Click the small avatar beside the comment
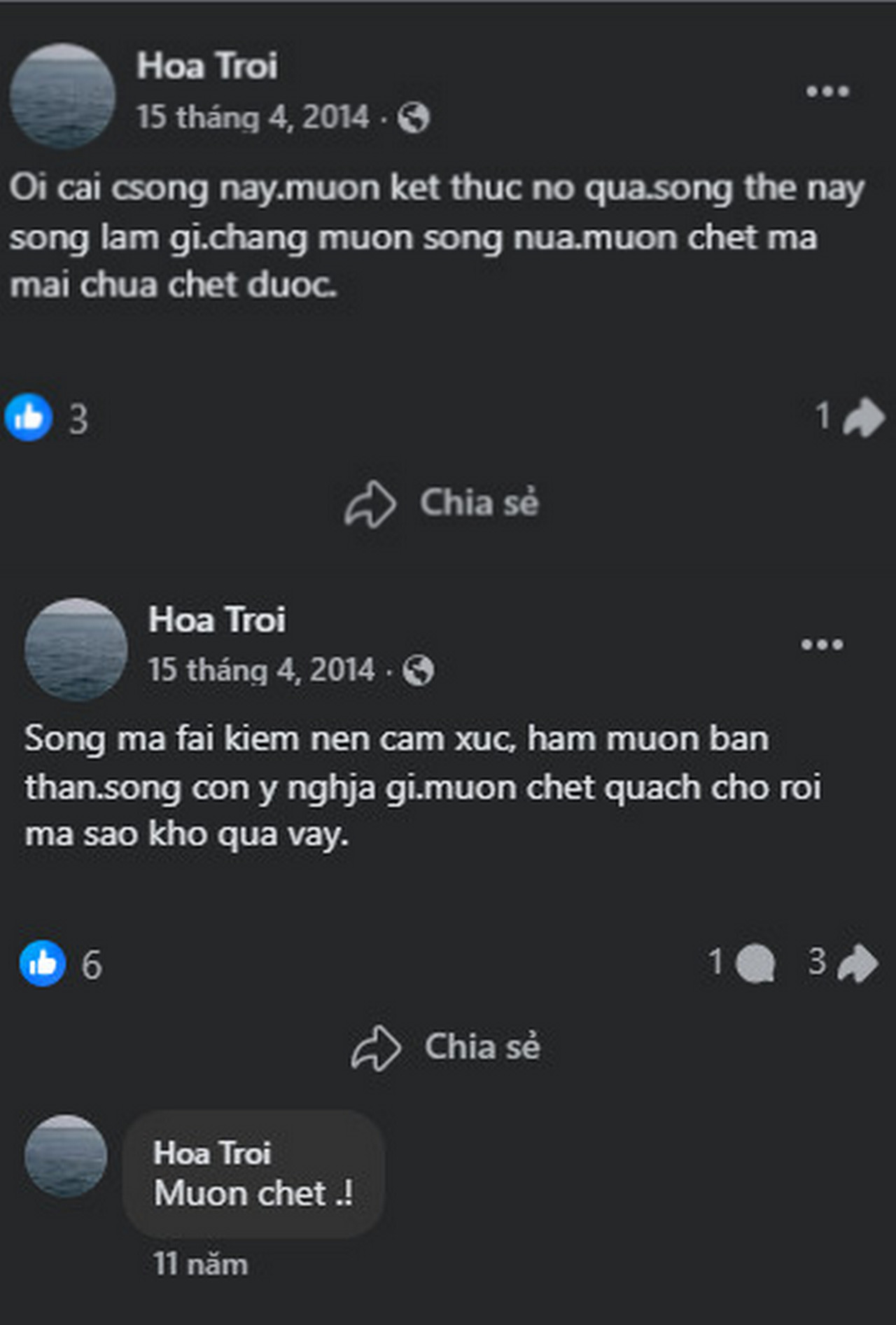 point(66,1156)
